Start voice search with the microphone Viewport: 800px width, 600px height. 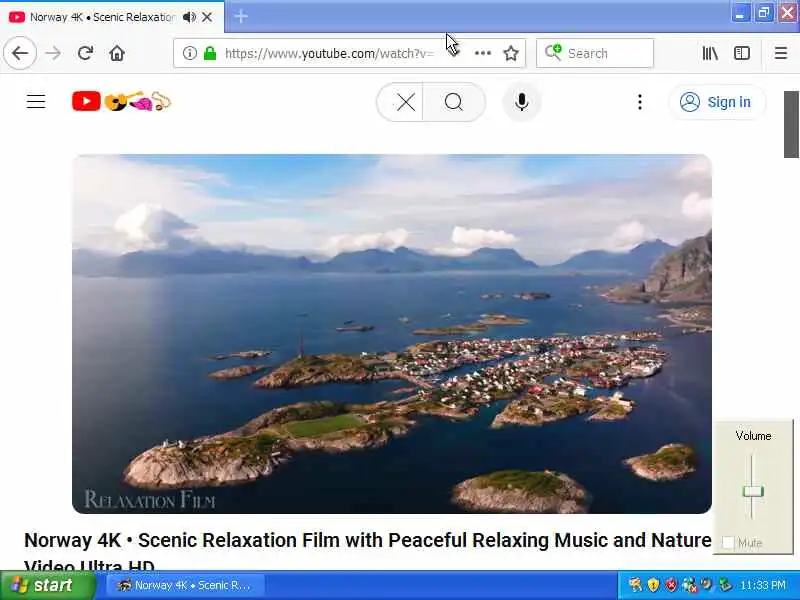[521, 102]
